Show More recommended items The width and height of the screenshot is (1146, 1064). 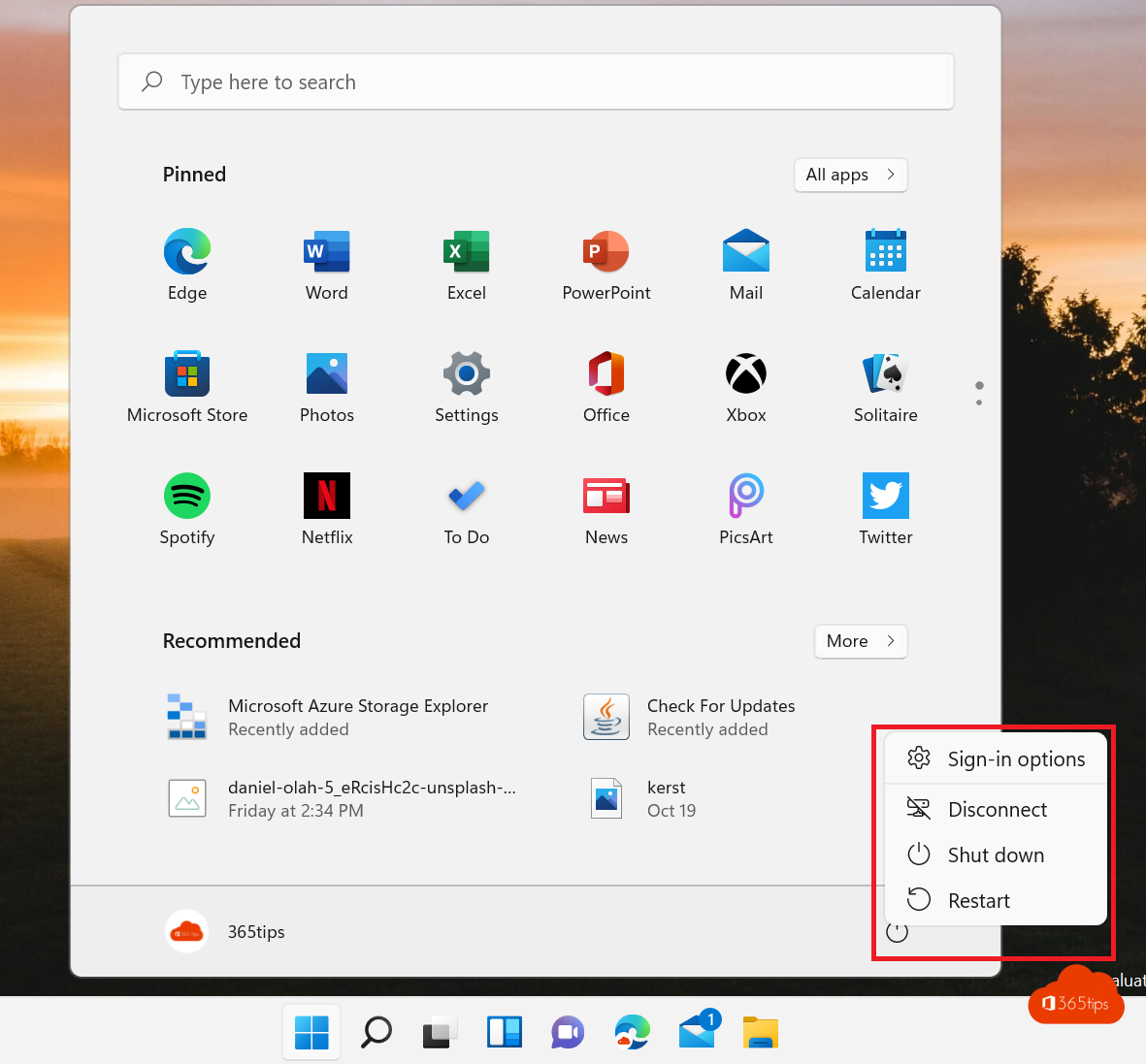pyautogui.click(x=861, y=641)
